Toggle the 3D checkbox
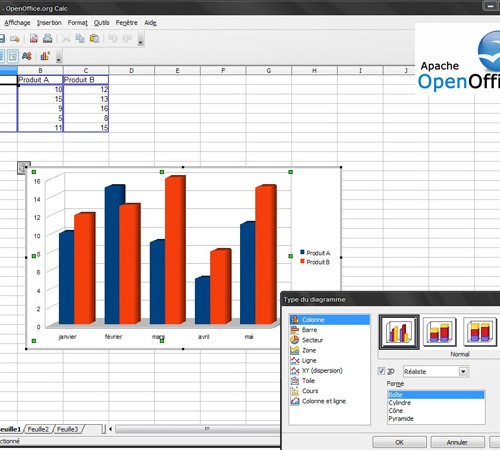Viewport: 500px width, 450px height. 381,371
